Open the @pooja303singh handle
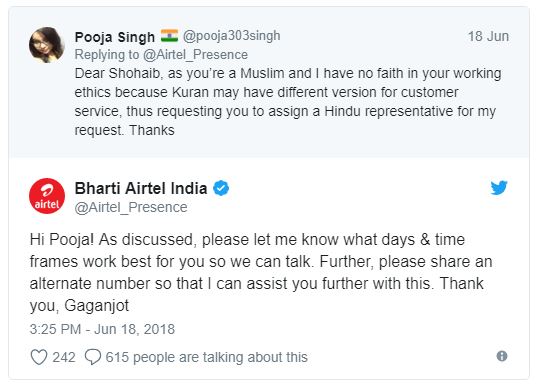 231,36
